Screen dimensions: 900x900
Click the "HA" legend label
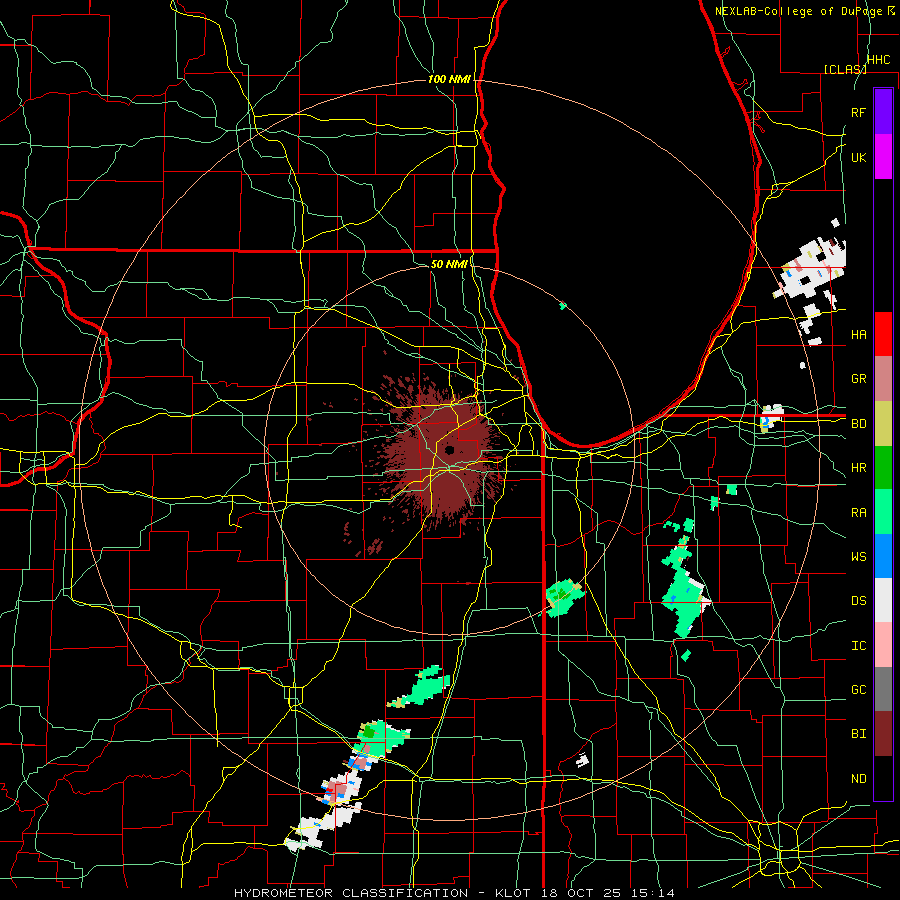859,334
